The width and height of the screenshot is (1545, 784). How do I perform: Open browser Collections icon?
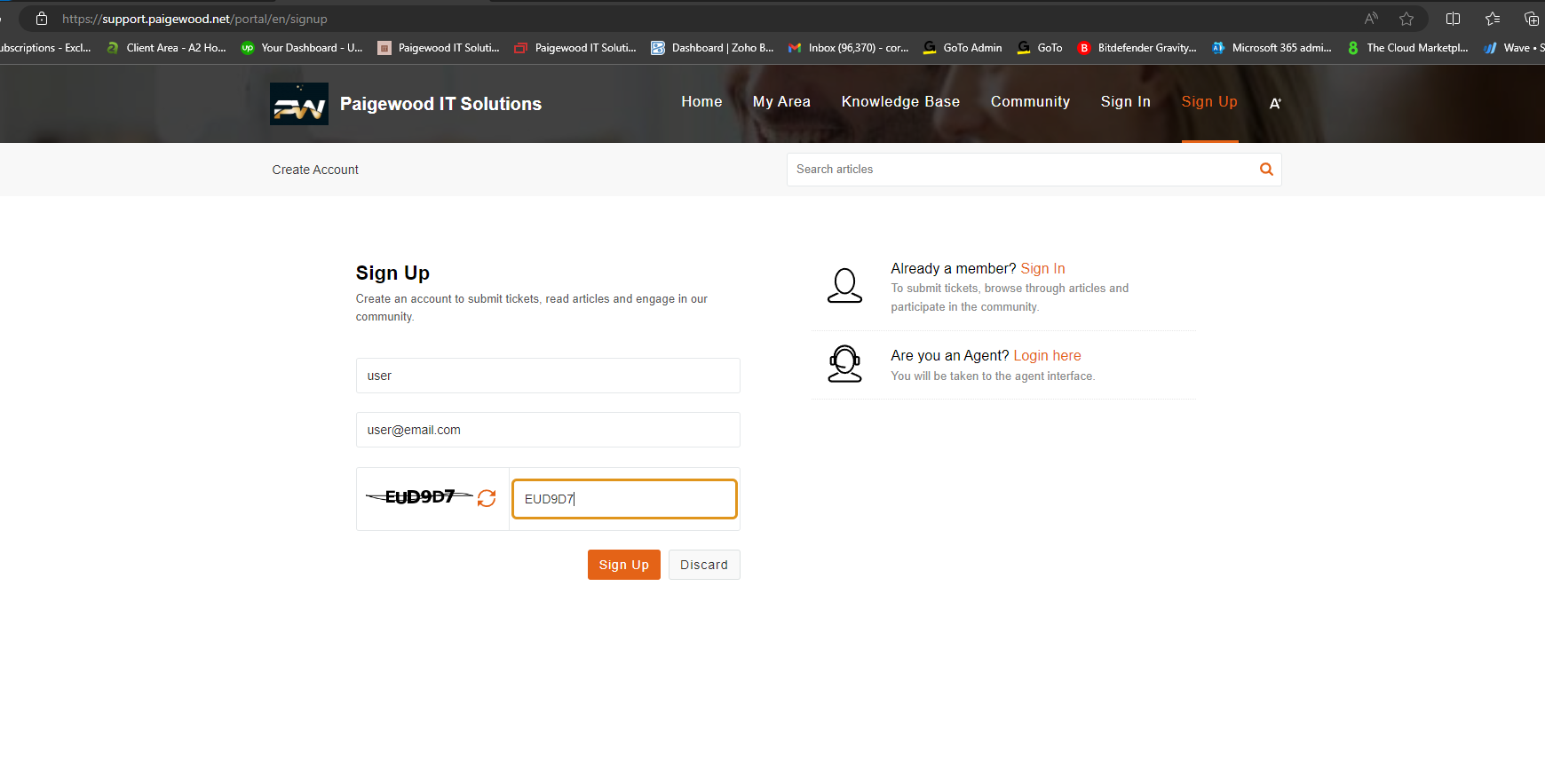tap(1531, 19)
